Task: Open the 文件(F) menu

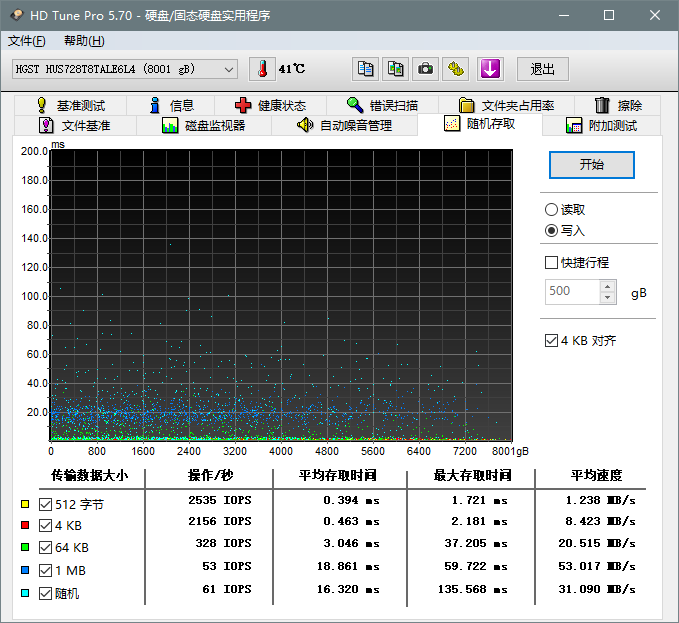Action: point(27,41)
